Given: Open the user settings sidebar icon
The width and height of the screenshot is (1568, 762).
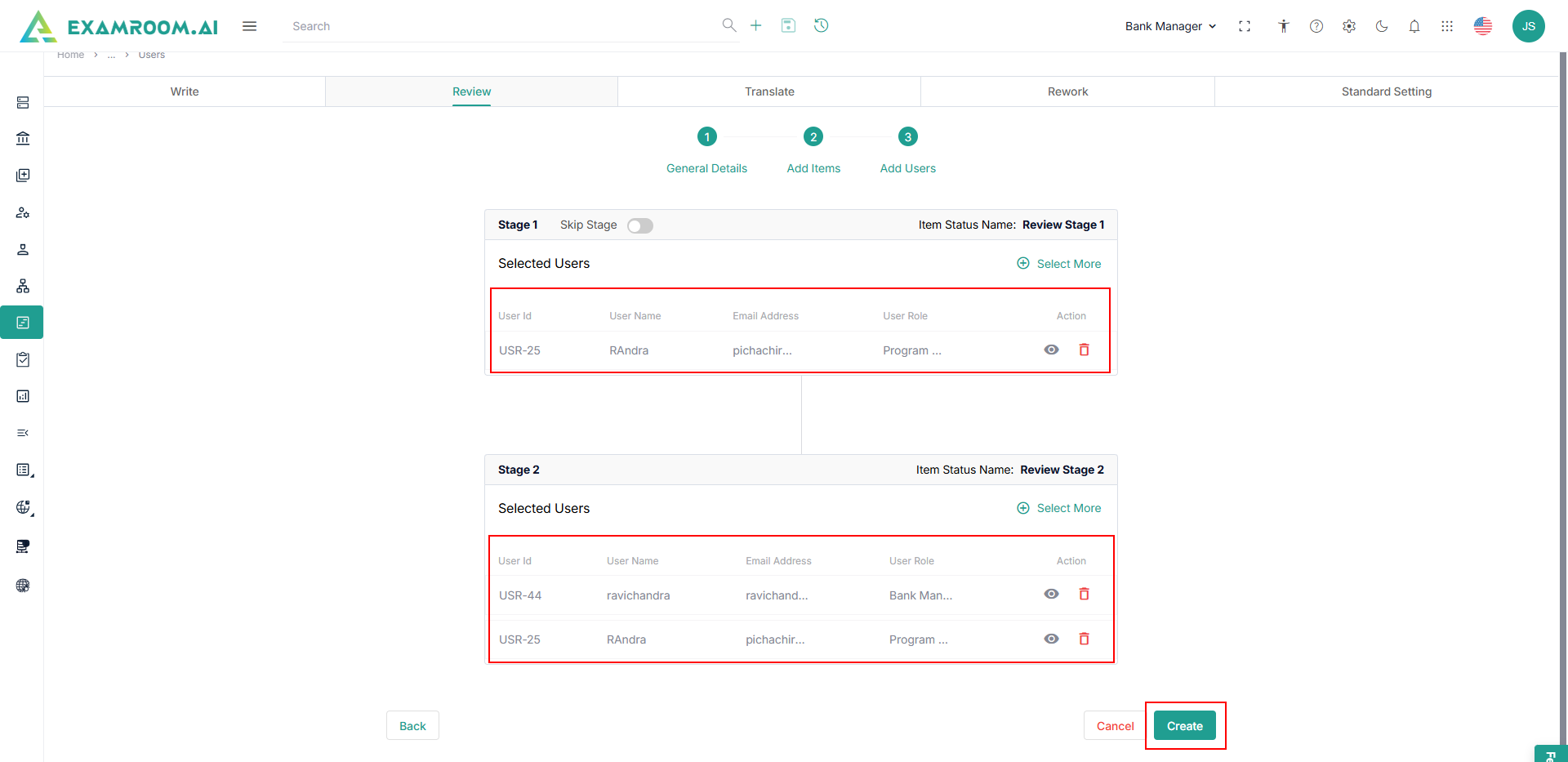Looking at the screenshot, I should tap(23, 212).
